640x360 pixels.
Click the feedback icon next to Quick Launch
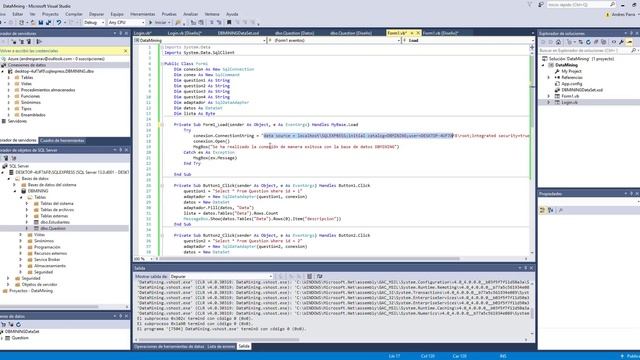(x=540, y=4)
